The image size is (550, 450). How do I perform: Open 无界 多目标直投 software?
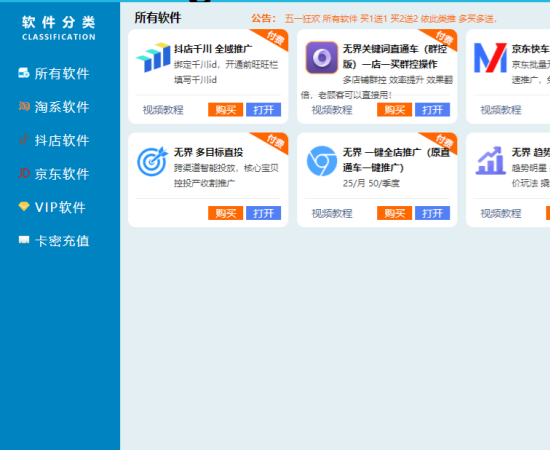[x=263, y=213]
